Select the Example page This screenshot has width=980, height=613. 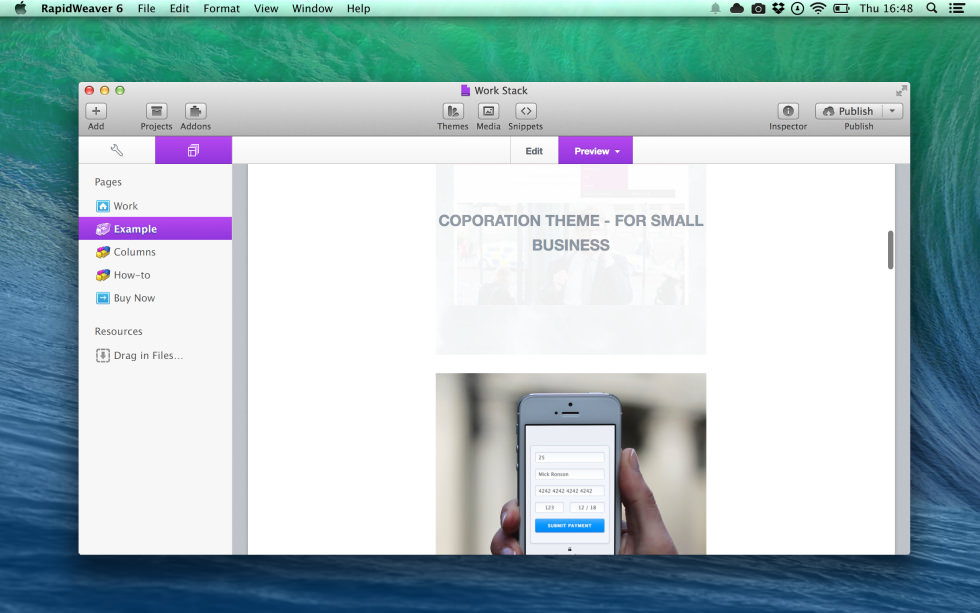click(x=155, y=229)
